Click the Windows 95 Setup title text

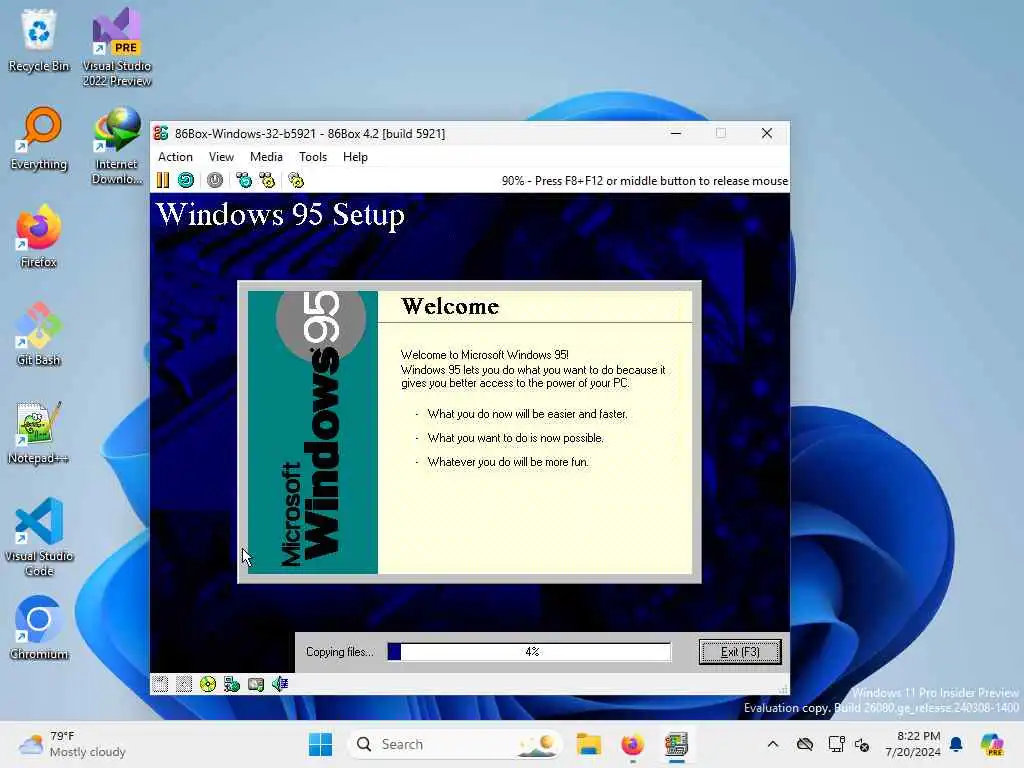coord(280,215)
